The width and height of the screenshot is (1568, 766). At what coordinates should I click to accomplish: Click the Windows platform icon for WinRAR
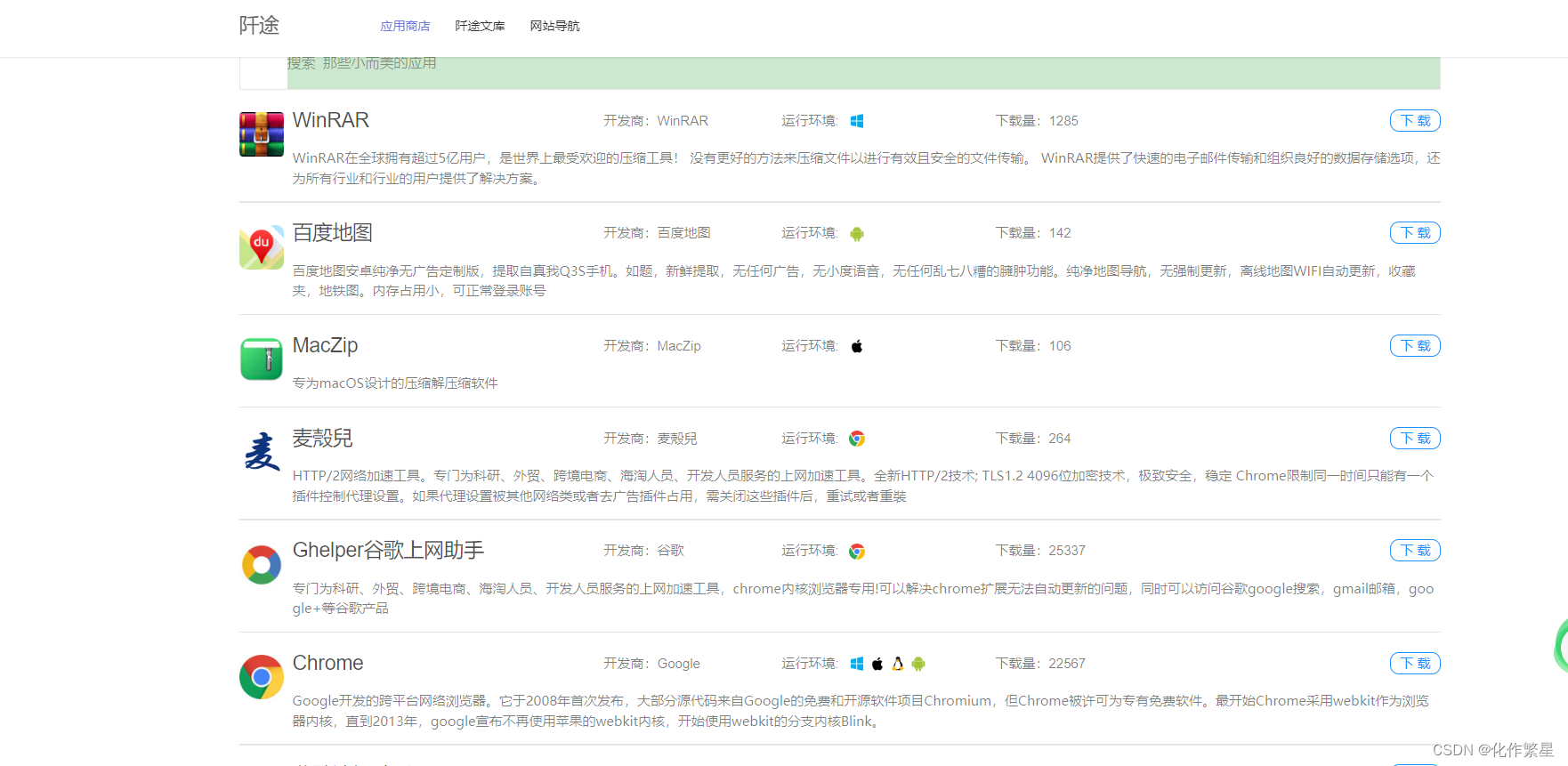(x=857, y=121)
